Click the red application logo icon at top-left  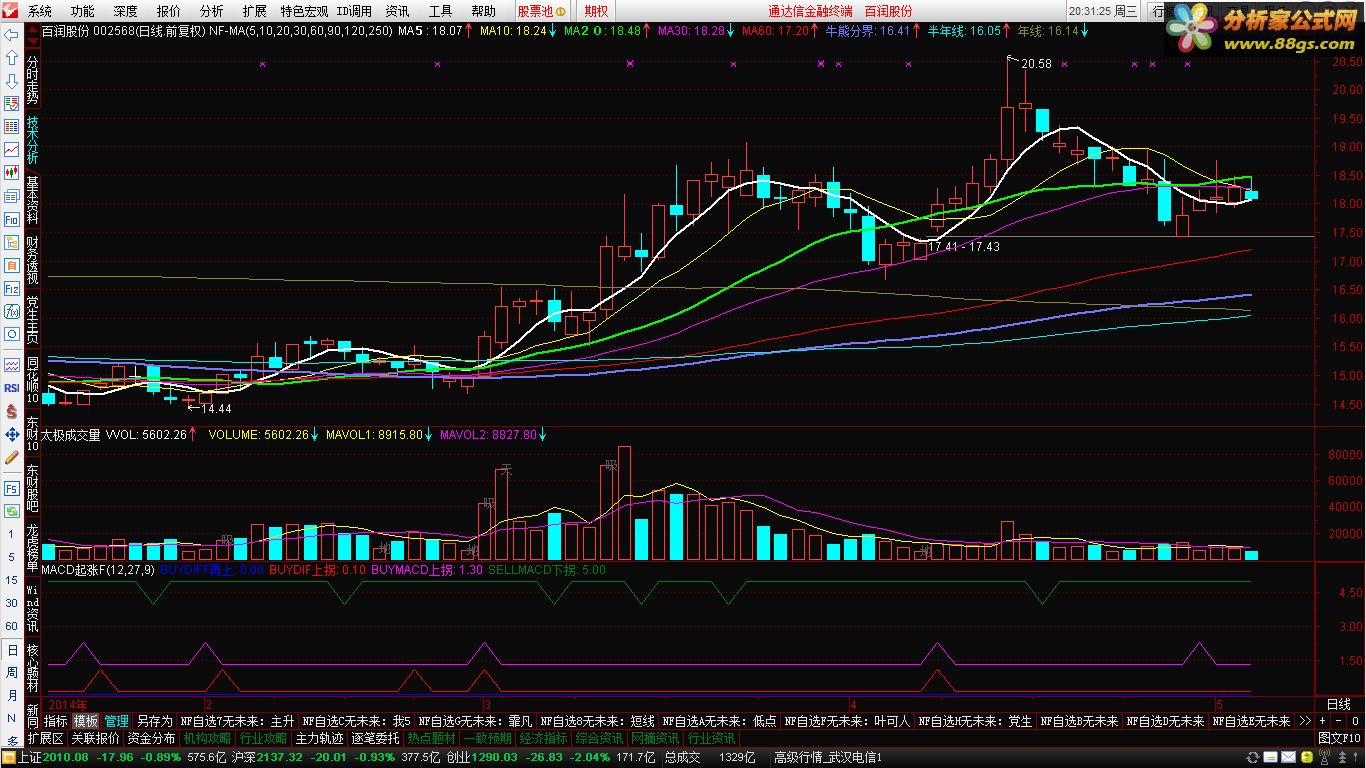[10, 11]
